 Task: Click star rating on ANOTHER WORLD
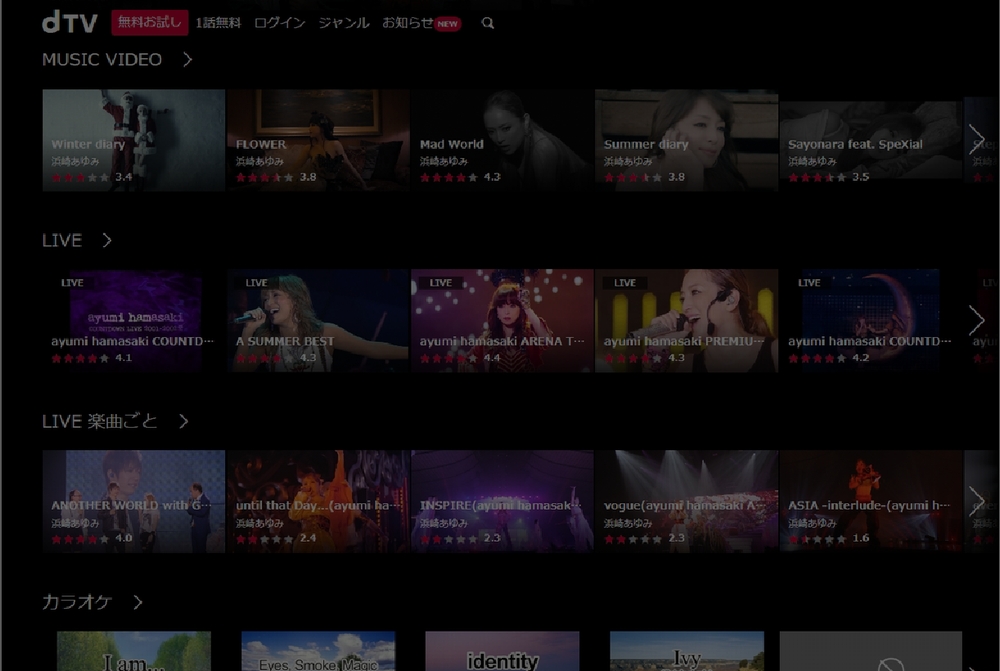(x=80, y=539)
